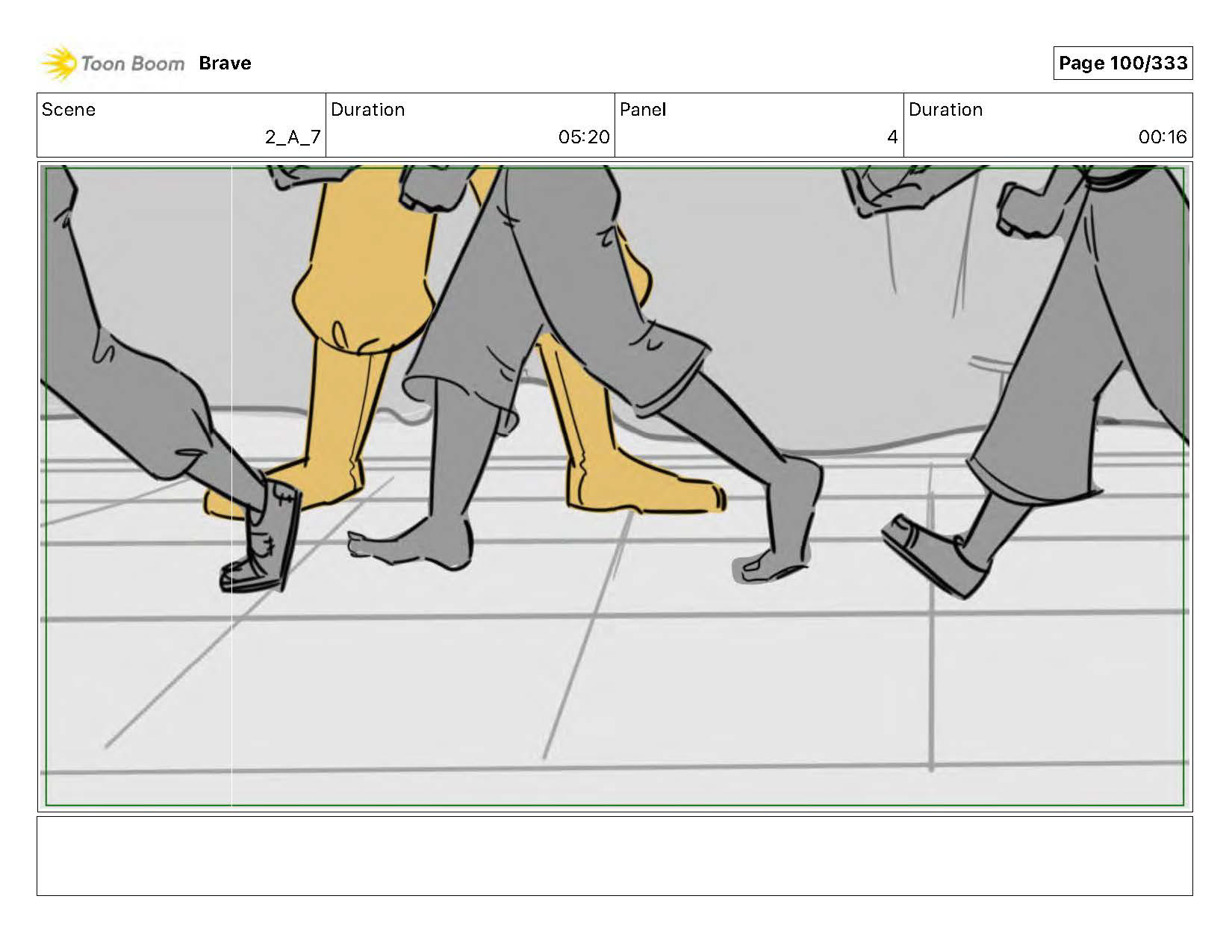
Task: Select the panel number '4'
Action: pos(892,137)
